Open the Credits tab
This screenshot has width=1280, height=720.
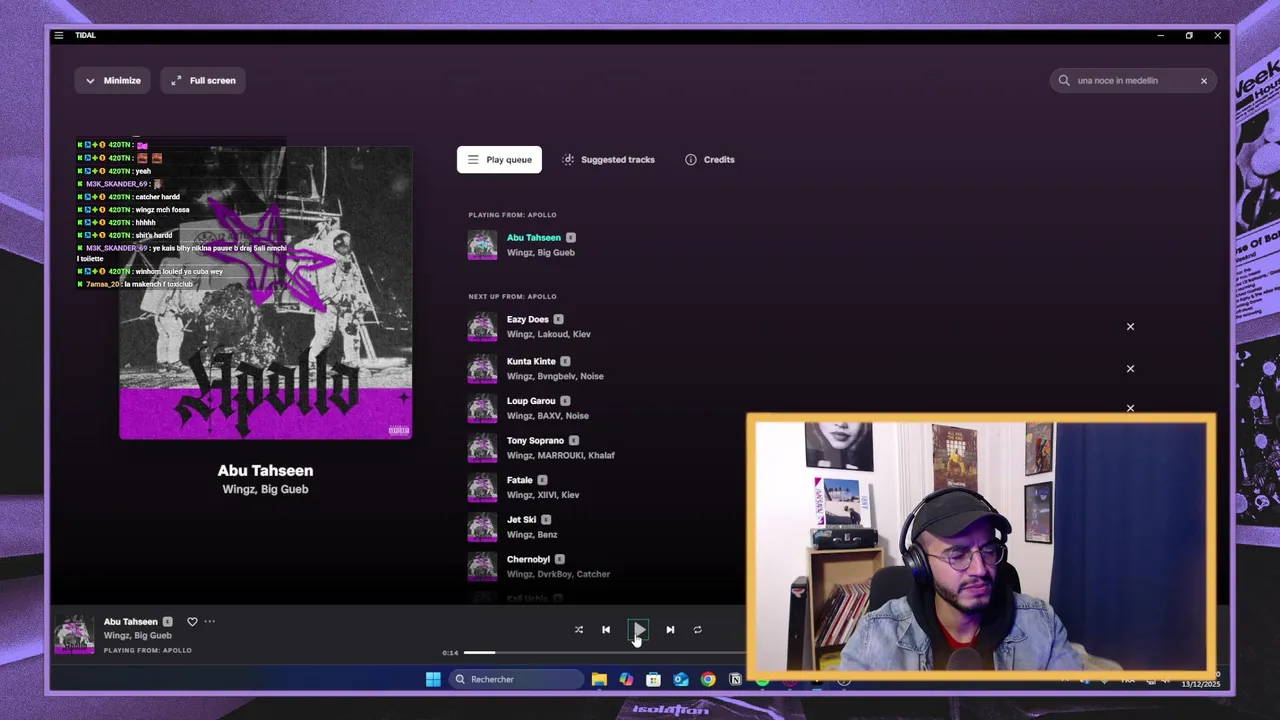pyautogui.click(x=710, y=160)
